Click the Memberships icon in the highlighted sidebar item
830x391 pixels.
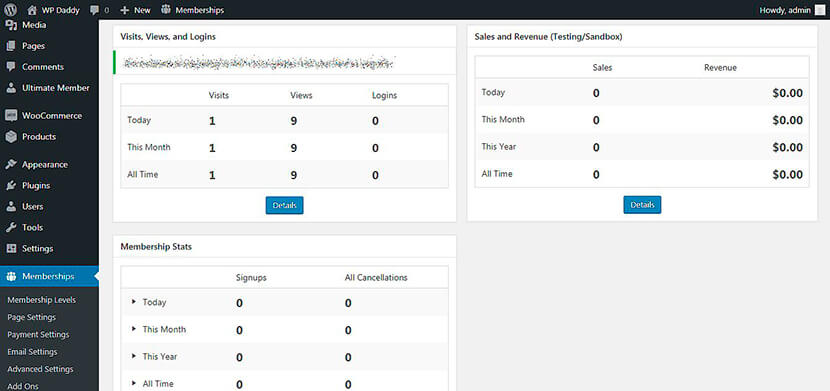coord(11,276)
